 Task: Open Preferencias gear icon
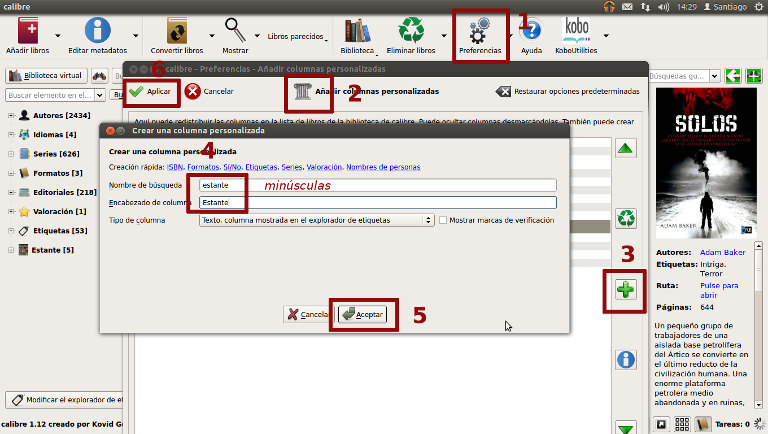point(480,30)
